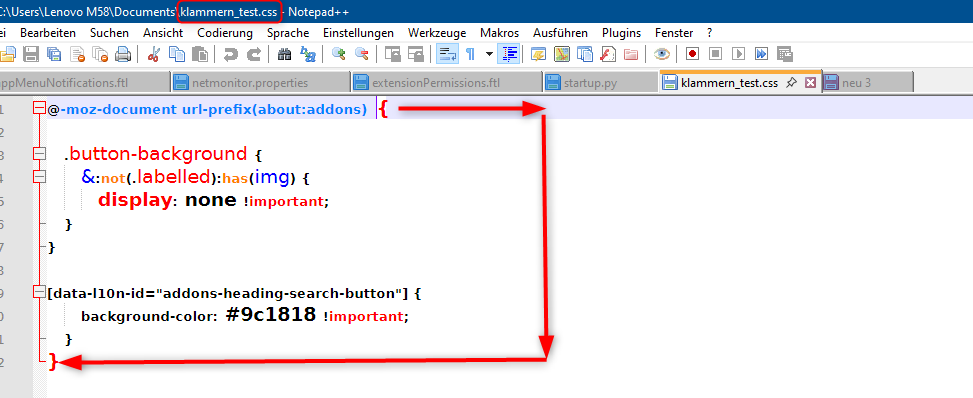Open the Codierung menu
The width and height of the screenshot is (973, 398).
point(225,33)
